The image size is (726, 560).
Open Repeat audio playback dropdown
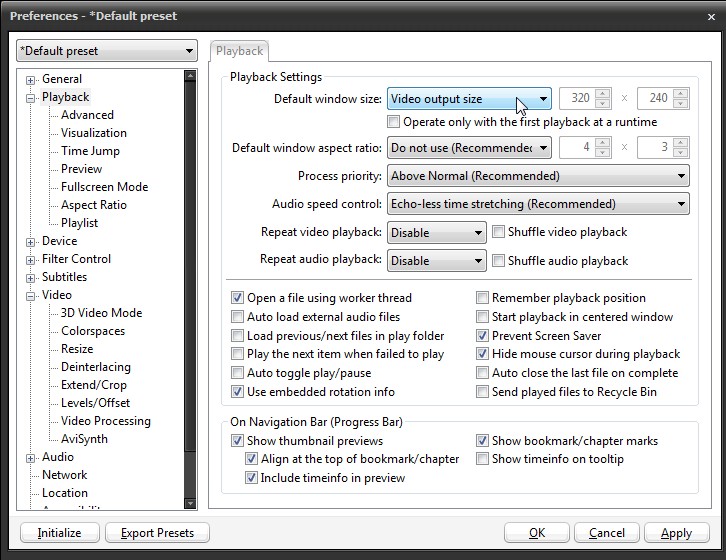pos(437,261)
